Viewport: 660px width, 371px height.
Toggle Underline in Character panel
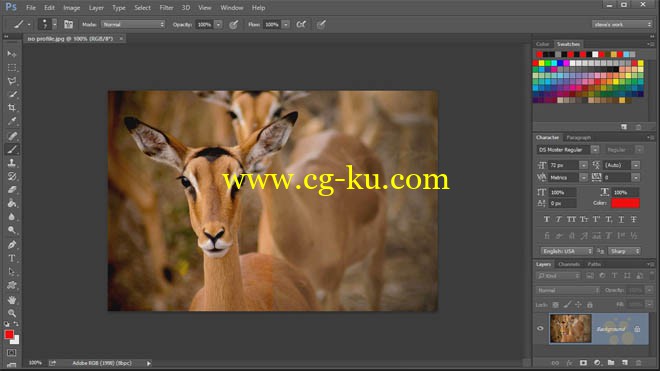pos(621,219)
